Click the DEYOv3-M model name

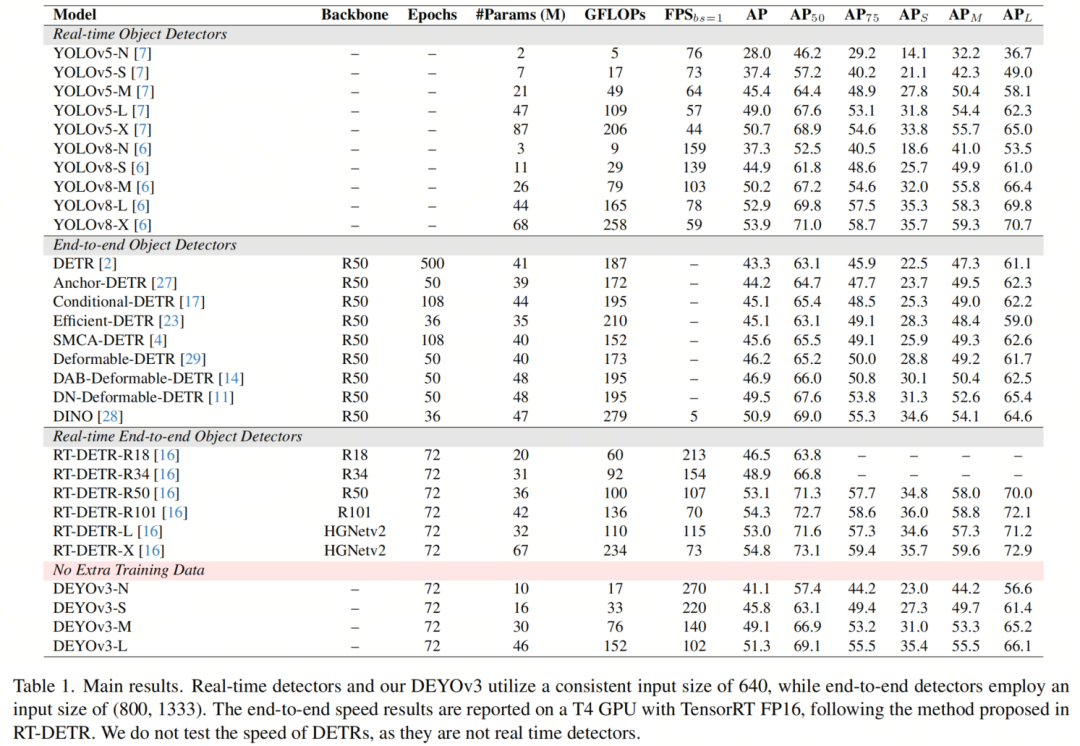92,628
